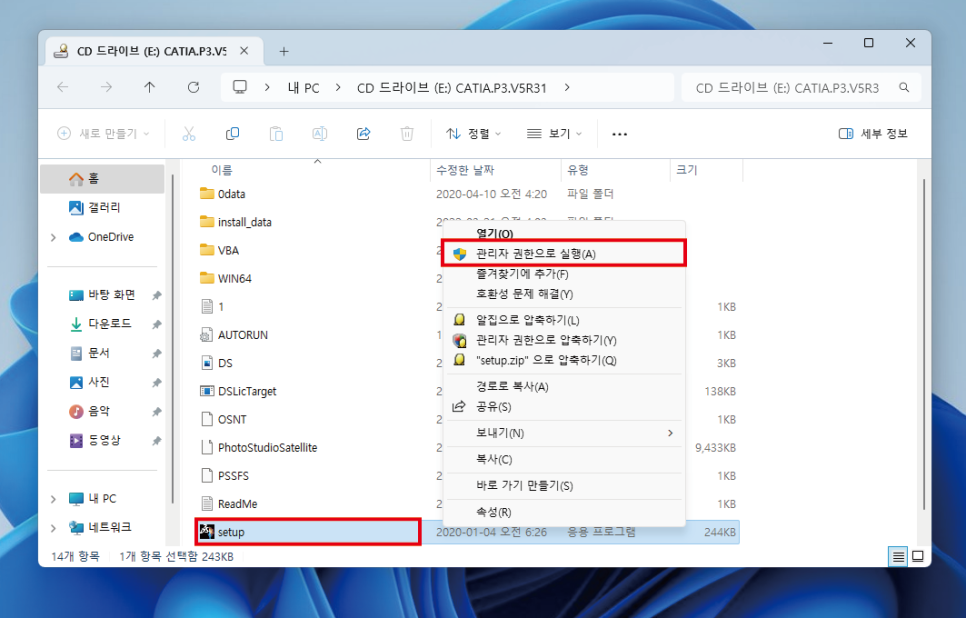Select the AUTORUN file icon
966x618 pixels.
tap(207, 335)
